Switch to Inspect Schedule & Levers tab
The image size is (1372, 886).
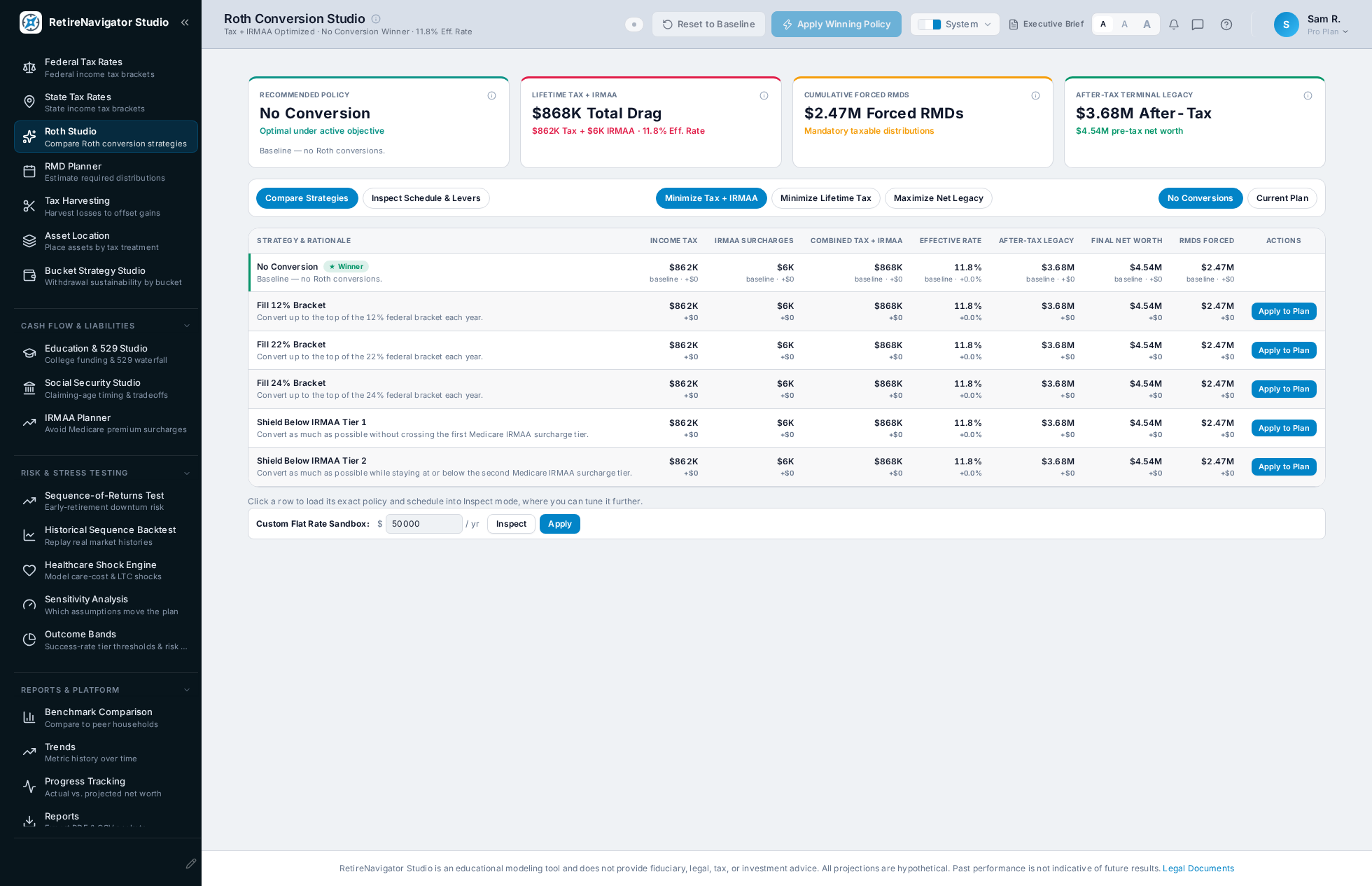pos(426,198)
